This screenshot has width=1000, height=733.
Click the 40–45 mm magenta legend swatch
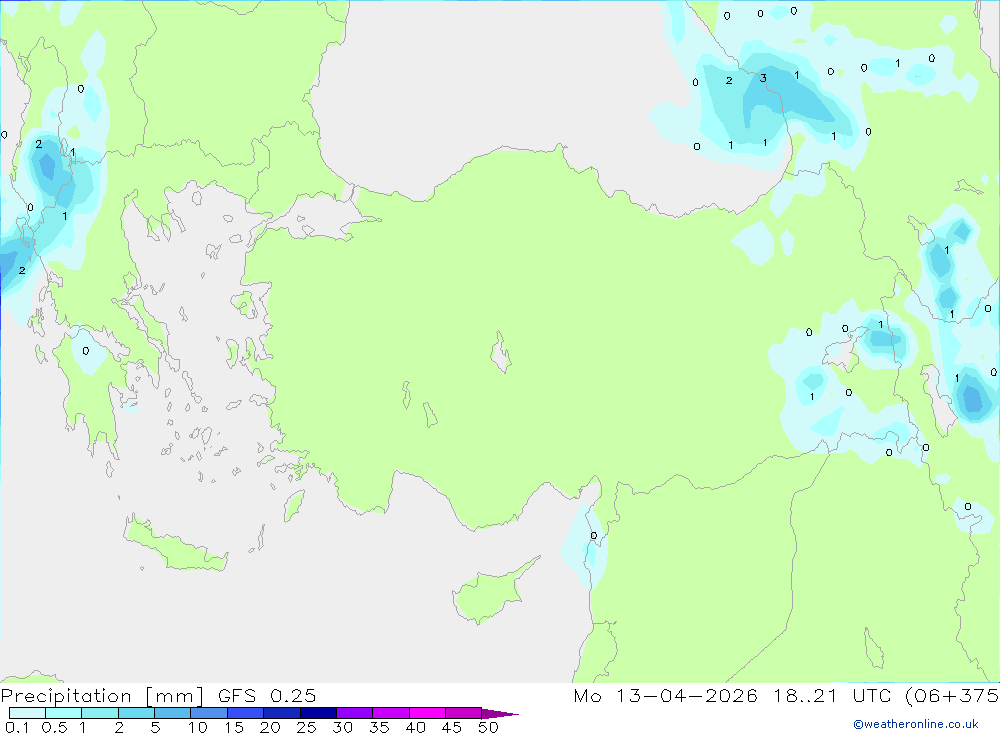click(x=427, y=713)
